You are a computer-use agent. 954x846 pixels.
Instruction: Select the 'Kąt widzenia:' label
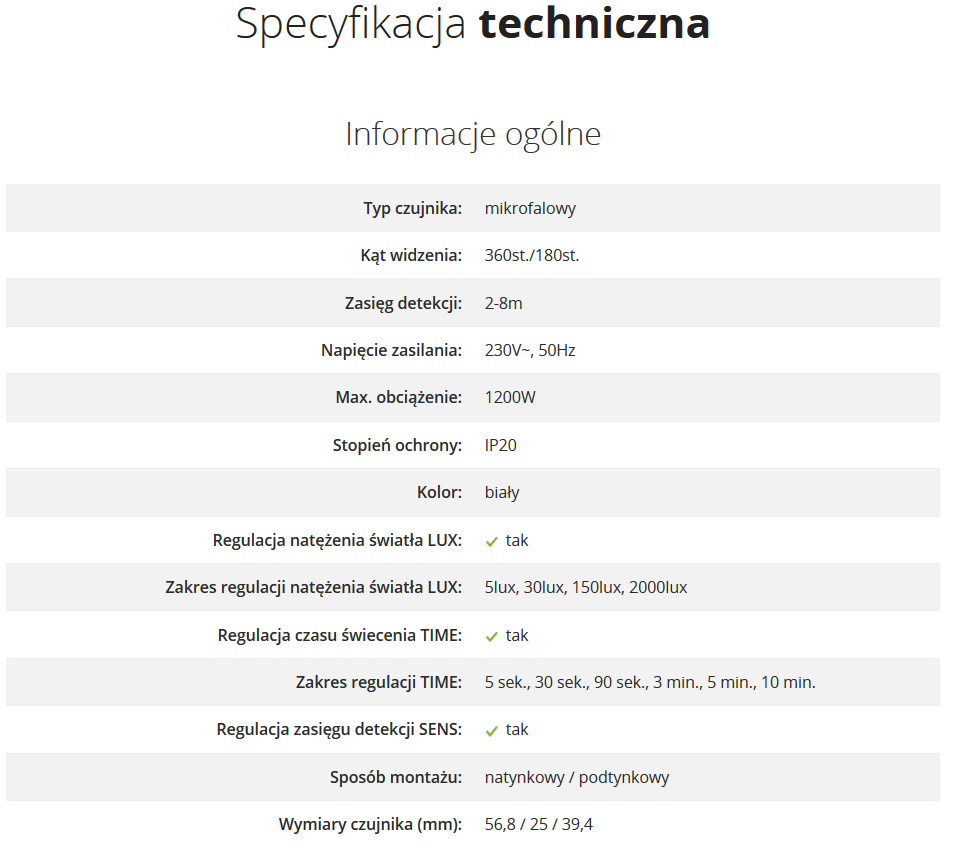click(x=411, y=255)
